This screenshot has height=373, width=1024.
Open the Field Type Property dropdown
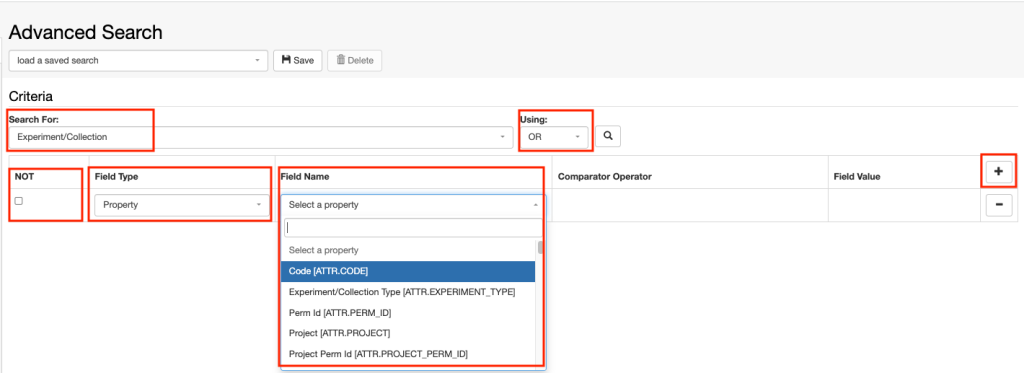pyautogui.click(x=182, y=204)
